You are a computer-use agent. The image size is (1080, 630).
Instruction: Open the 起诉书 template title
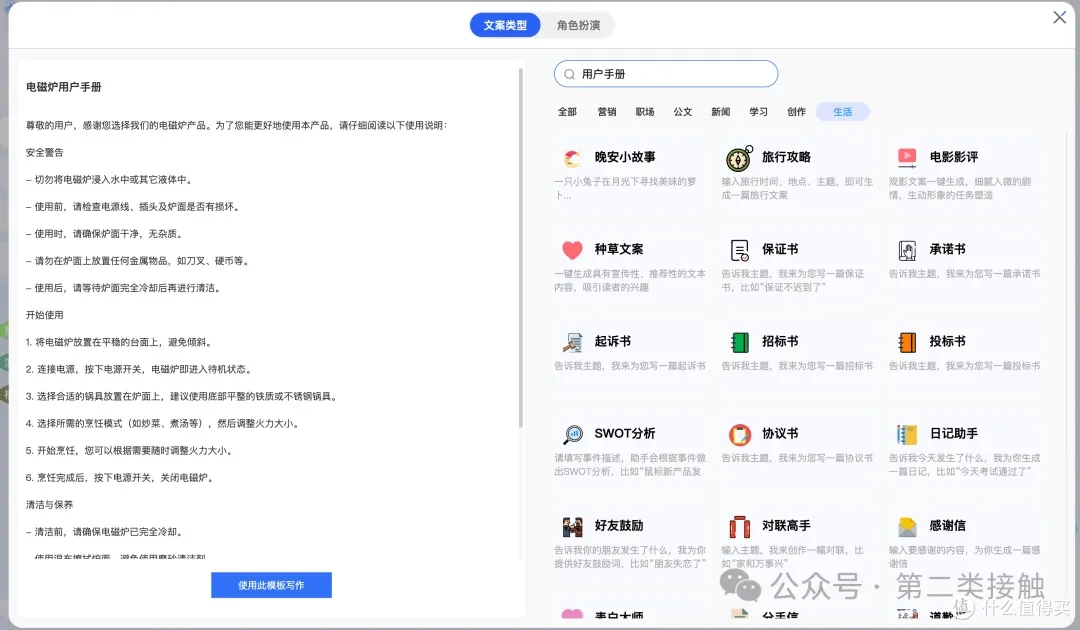pos(612,342)
